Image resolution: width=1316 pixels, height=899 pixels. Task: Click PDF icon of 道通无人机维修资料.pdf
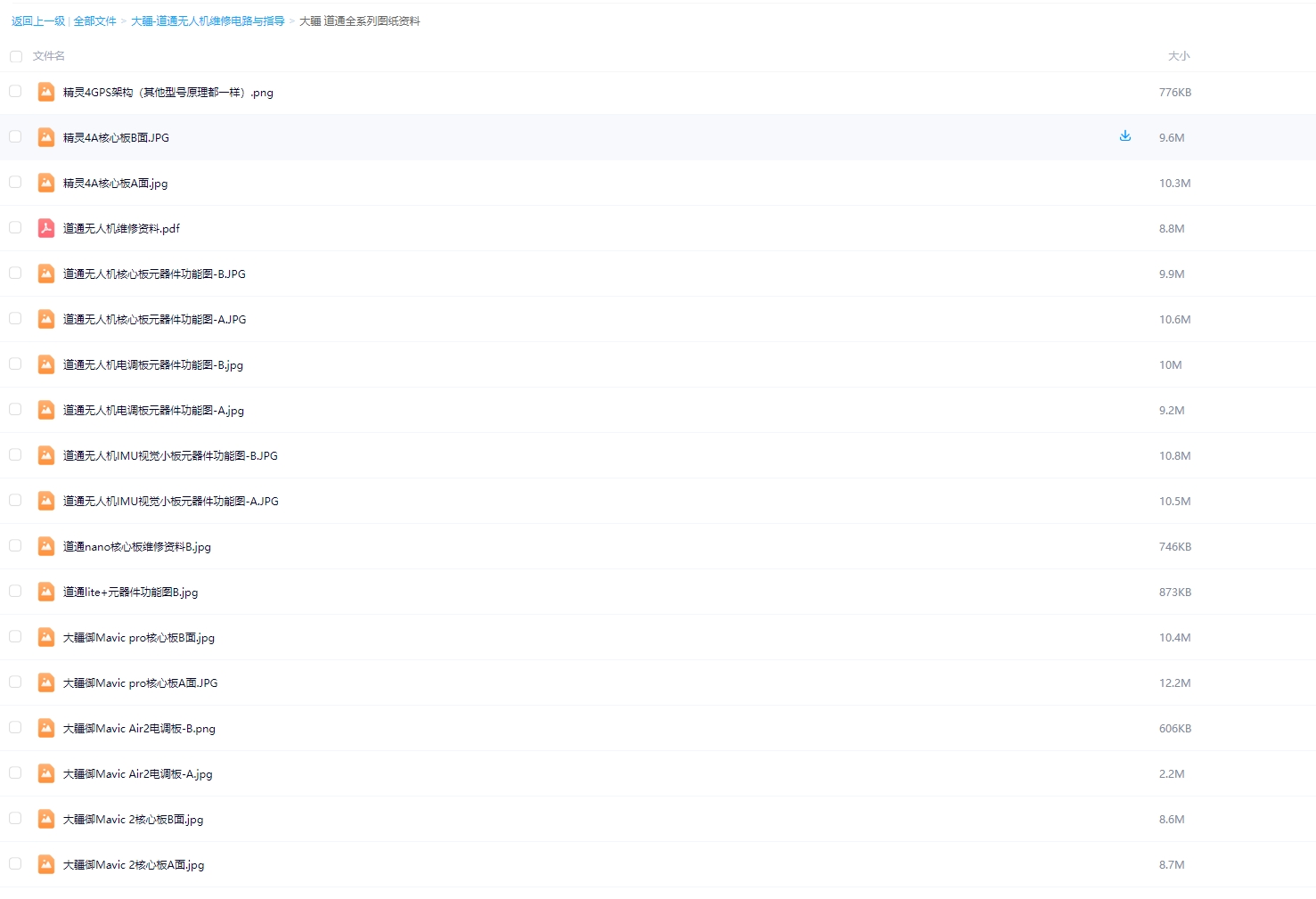tap(46, 228)
